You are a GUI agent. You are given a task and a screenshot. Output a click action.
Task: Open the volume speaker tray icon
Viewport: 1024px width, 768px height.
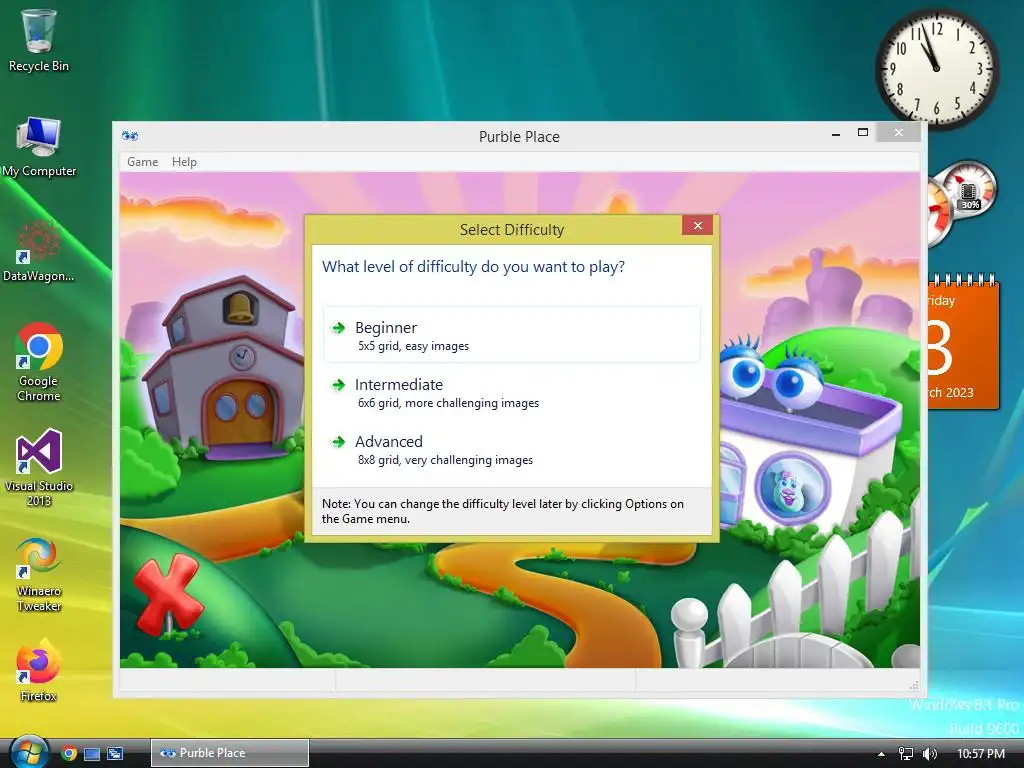[929, 754]
